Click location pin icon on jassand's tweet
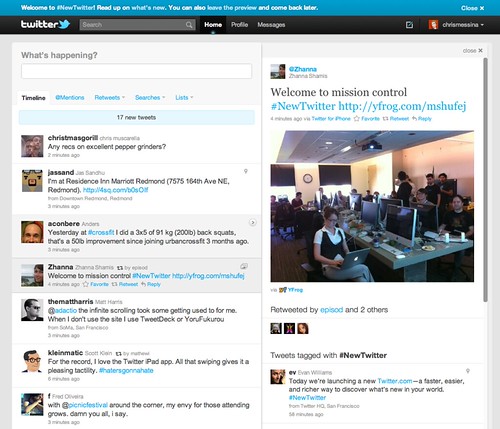Image resolution: width=500 pixels, height=429 pixels. pos(246,171)
